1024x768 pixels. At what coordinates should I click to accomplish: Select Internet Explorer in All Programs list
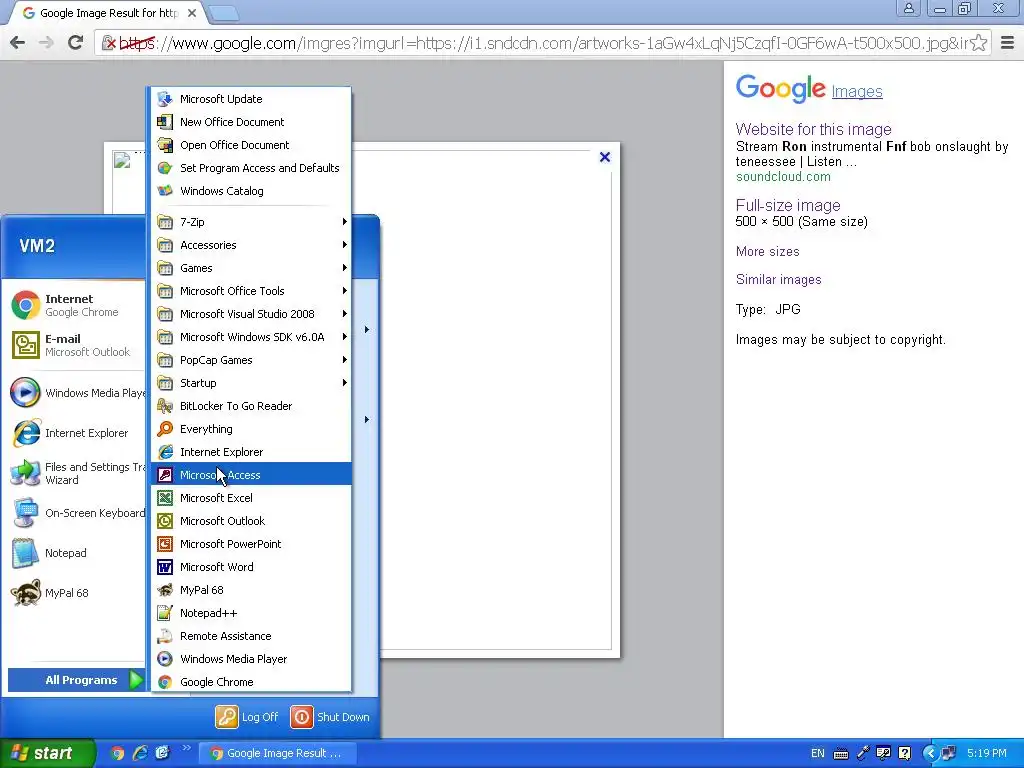251,452
